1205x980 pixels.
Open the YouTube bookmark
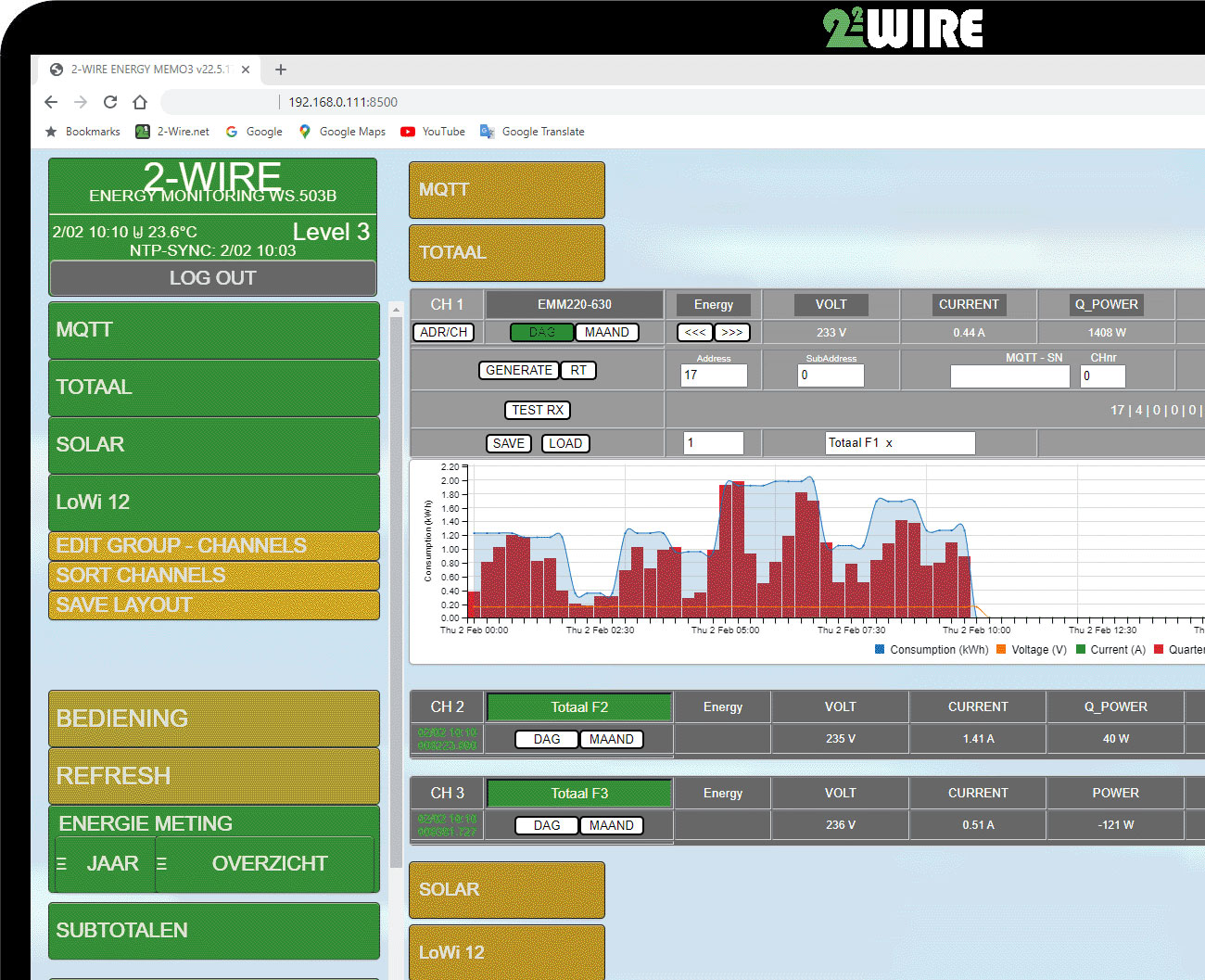tap(433, 132)
